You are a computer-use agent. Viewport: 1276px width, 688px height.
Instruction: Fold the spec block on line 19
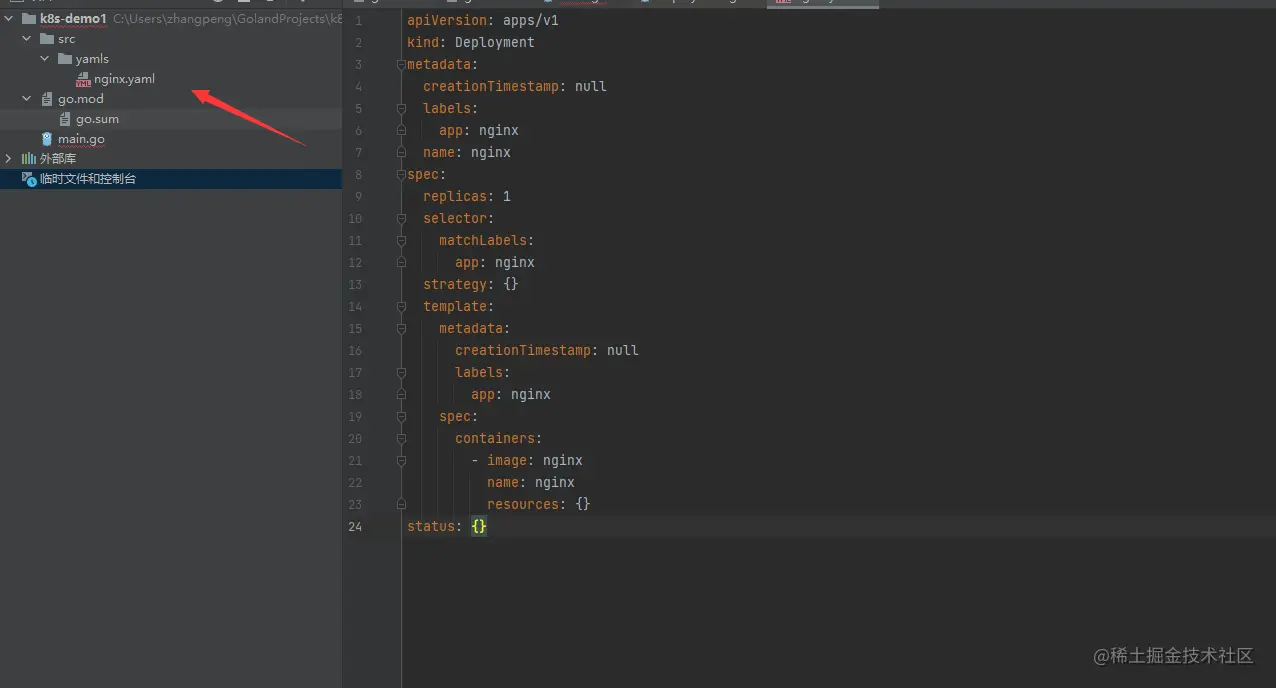401,417
